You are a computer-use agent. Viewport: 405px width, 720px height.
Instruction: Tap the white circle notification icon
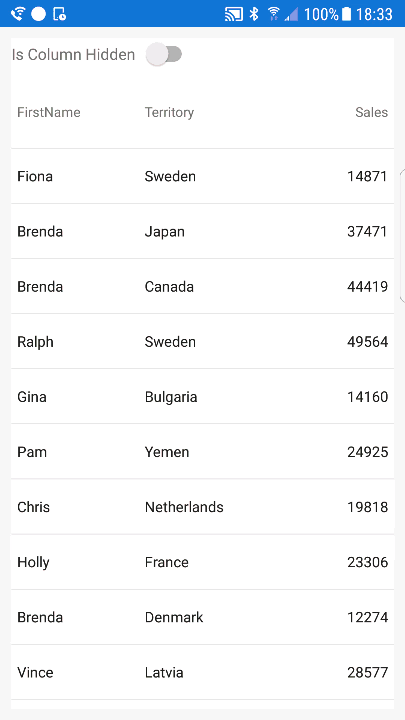coord(39,14)
